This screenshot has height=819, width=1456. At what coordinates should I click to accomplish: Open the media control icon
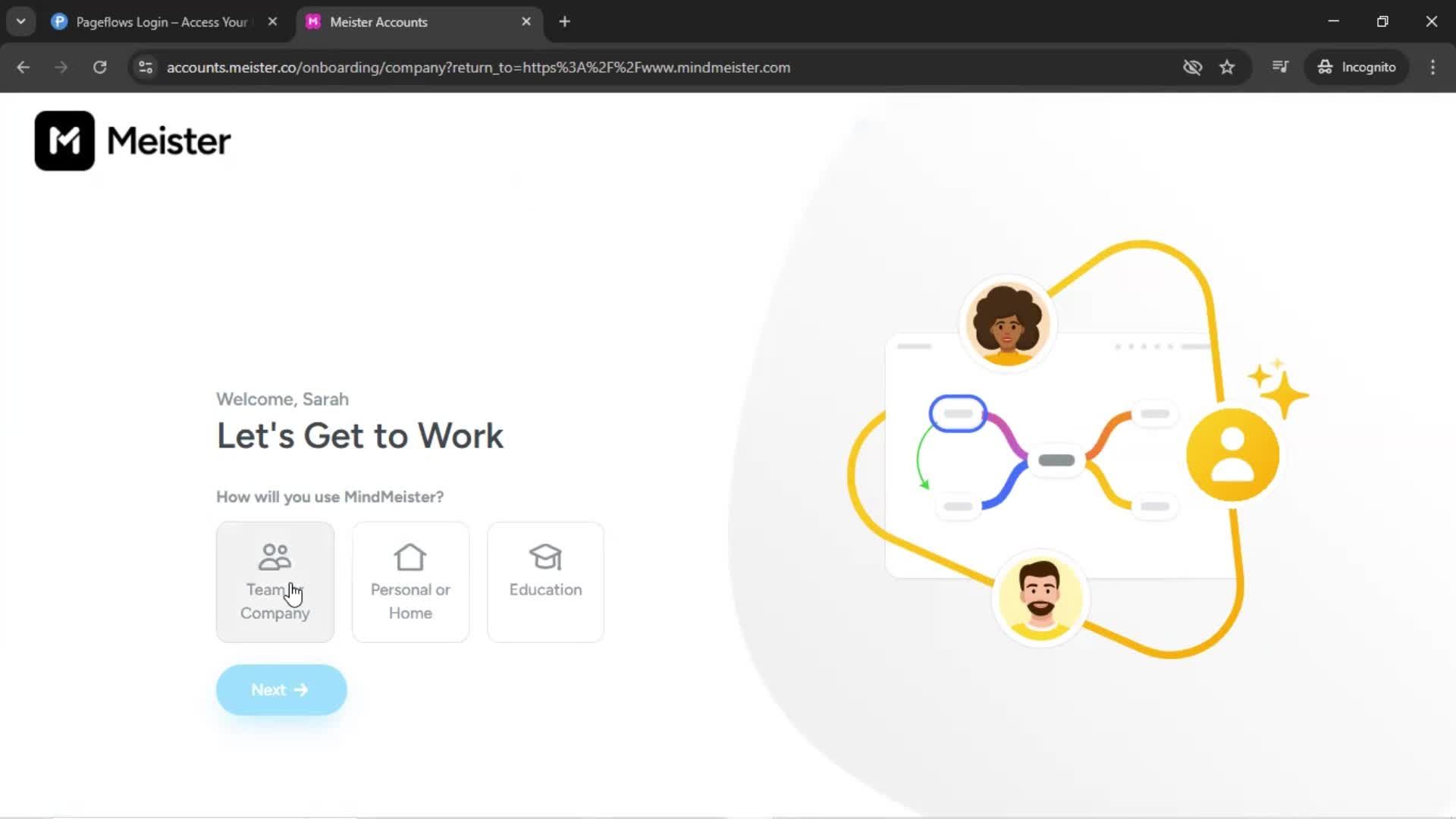(x=1280, y=67)
